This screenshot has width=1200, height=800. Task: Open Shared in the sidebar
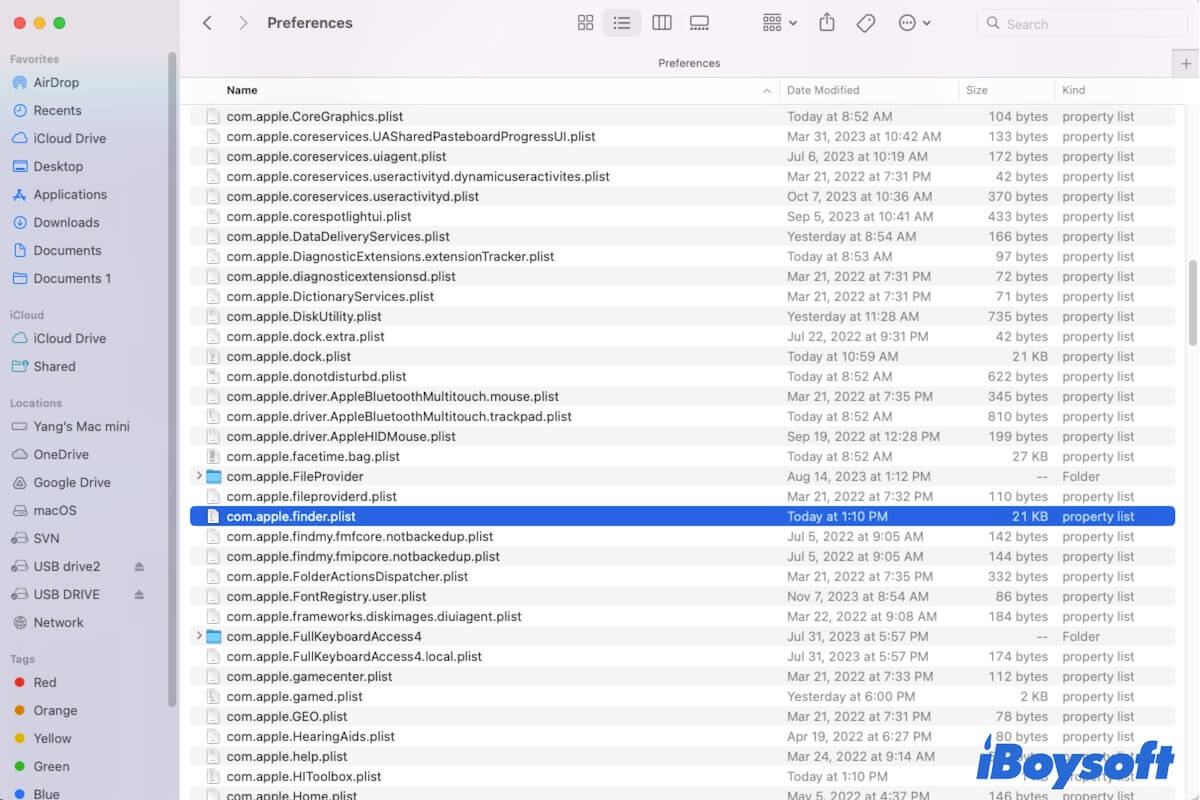point(54,367)
